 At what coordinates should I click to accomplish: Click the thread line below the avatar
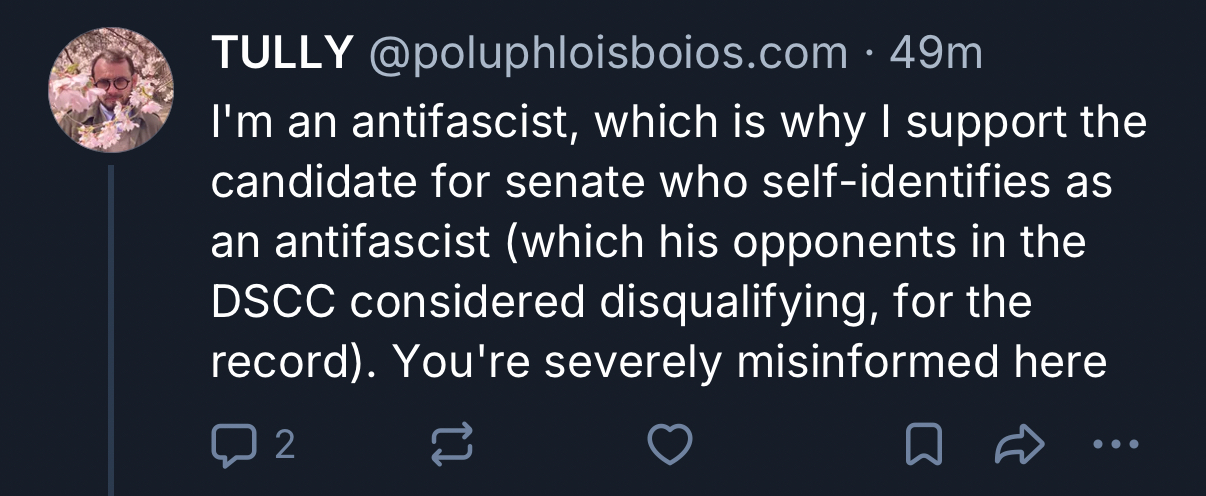[x=112, y=330]
